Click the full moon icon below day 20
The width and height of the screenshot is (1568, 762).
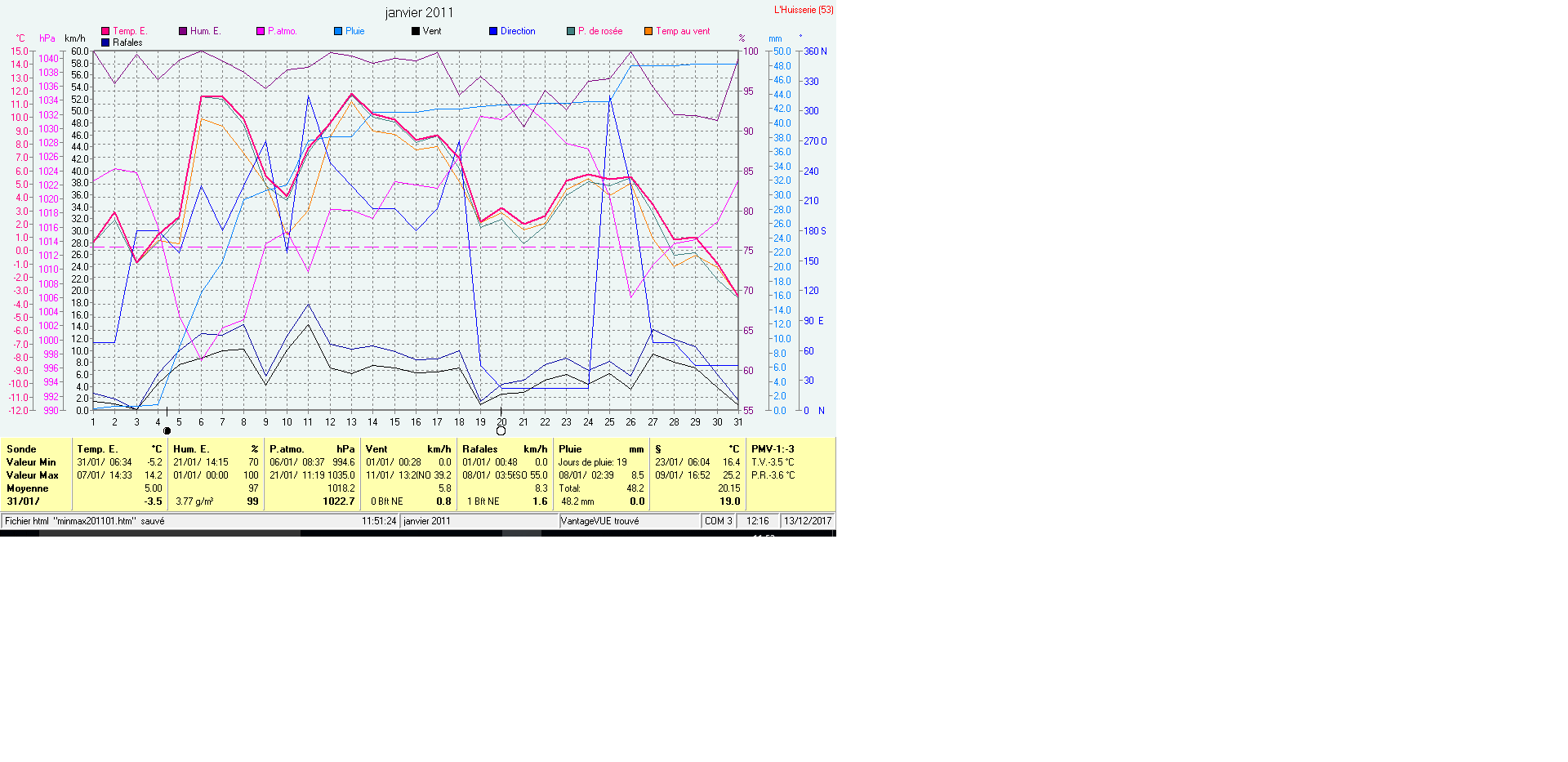pyautogui.click(x=501, y=431)
